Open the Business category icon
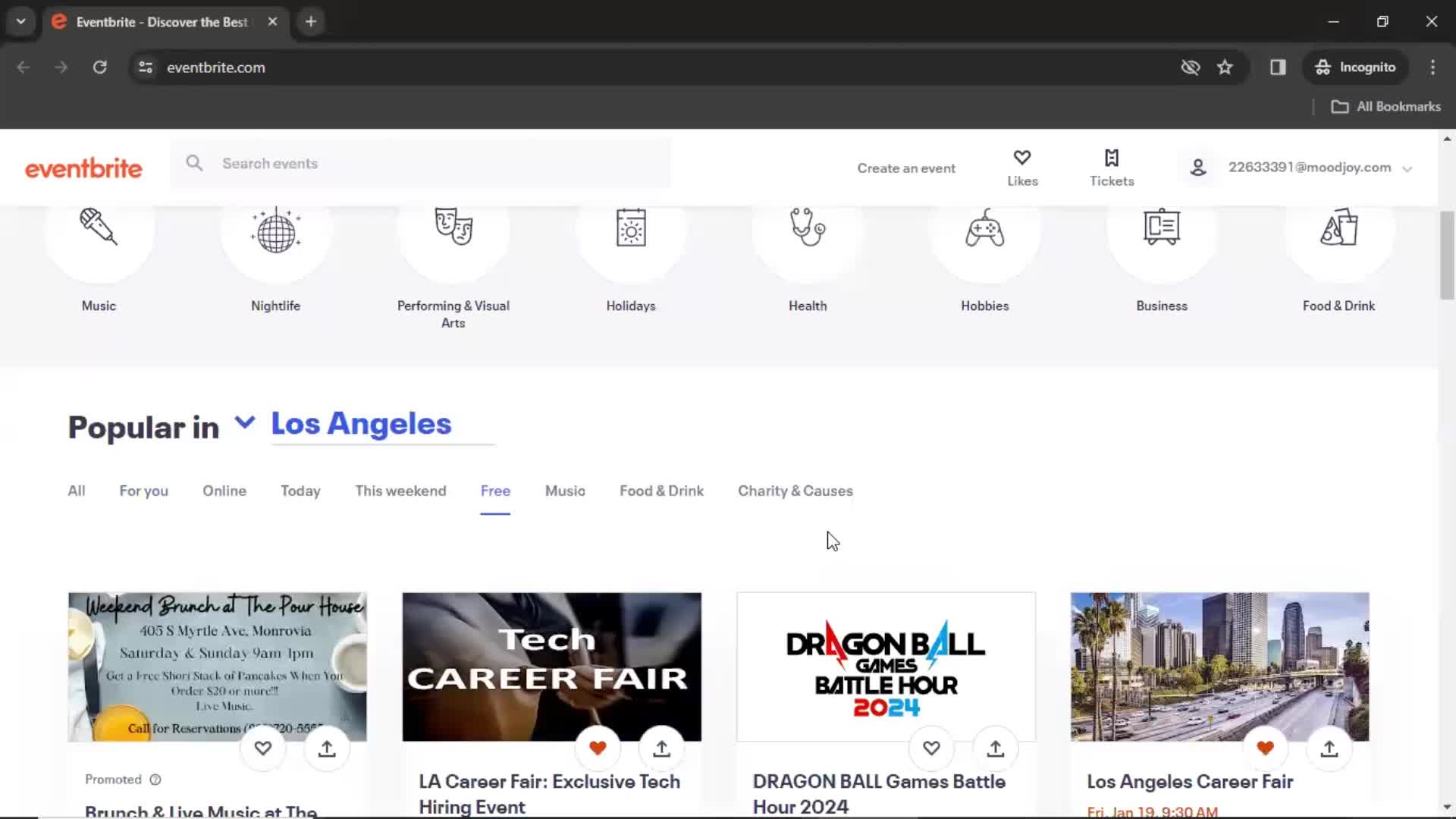This screenshot has height=819, width=1456. point(1162,227)
